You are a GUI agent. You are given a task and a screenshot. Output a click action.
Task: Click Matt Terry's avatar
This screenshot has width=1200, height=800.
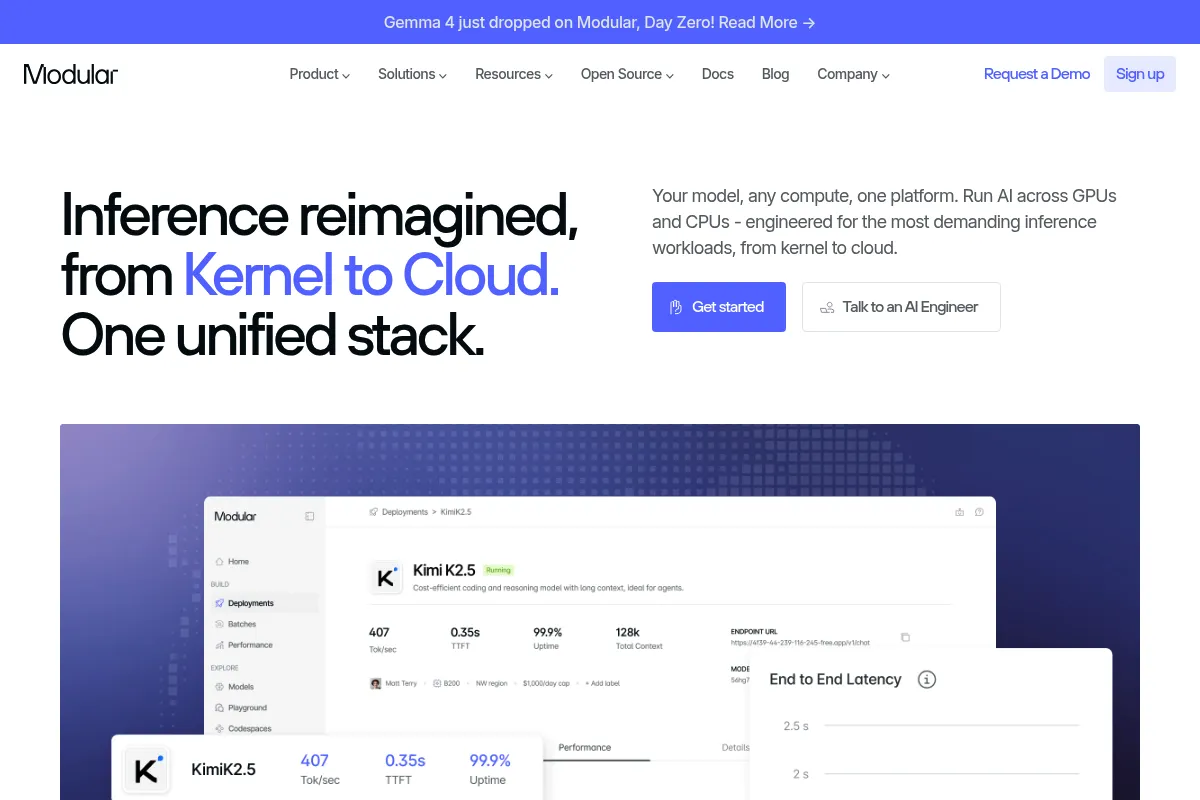click(x=375, y=683)
